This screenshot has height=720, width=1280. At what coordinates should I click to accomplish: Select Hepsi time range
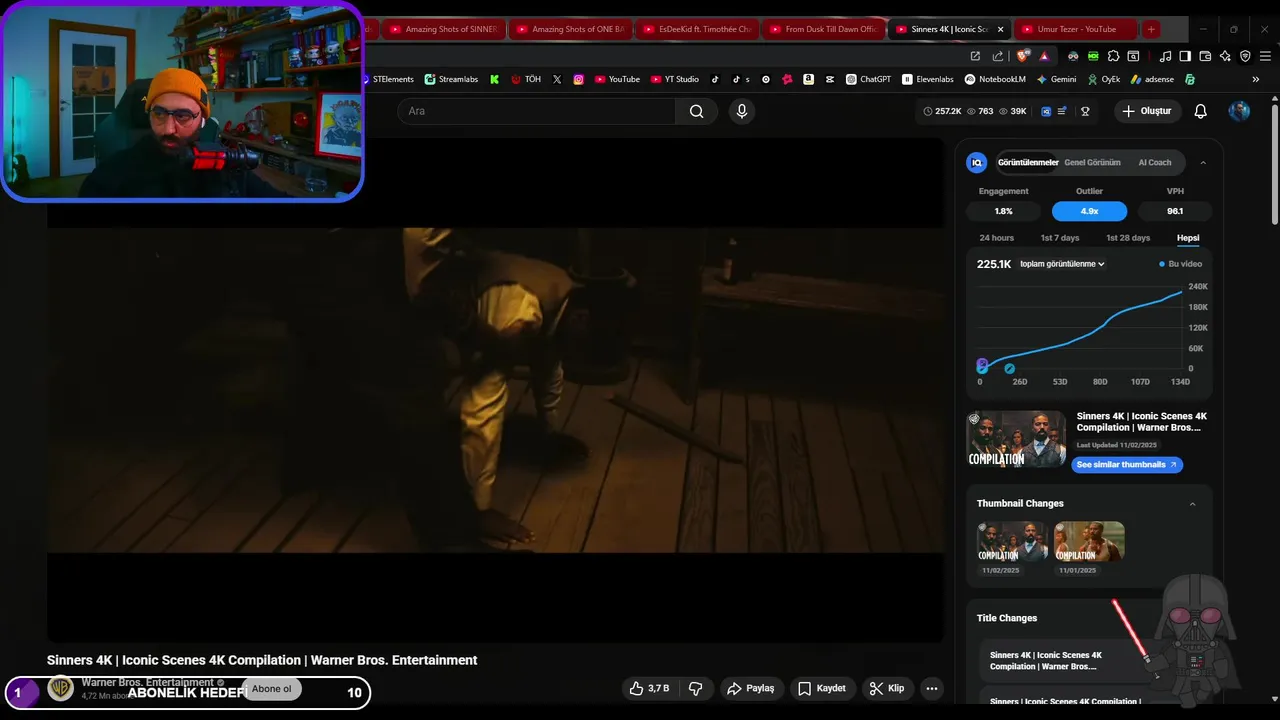pos(1188,238)
